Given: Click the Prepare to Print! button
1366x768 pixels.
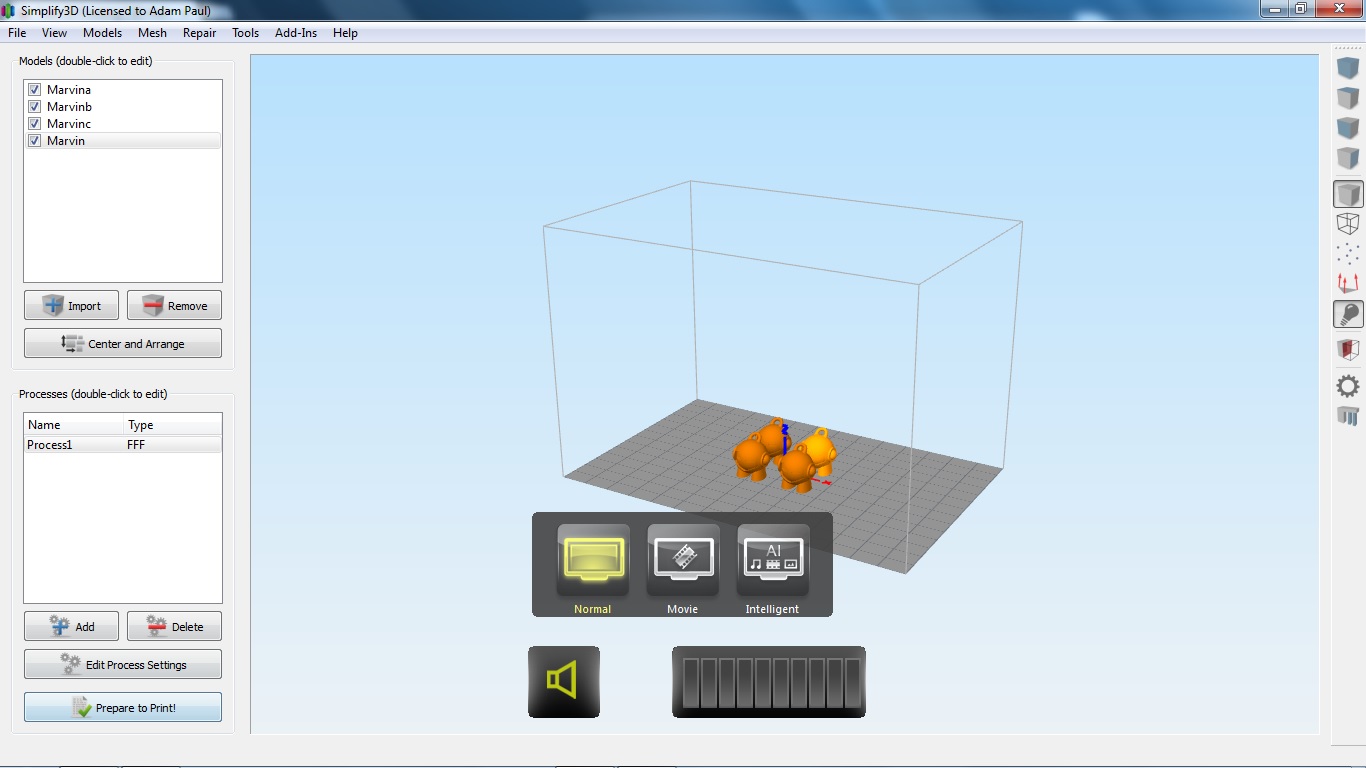Looking at the screenshot, I should [123, 707].
